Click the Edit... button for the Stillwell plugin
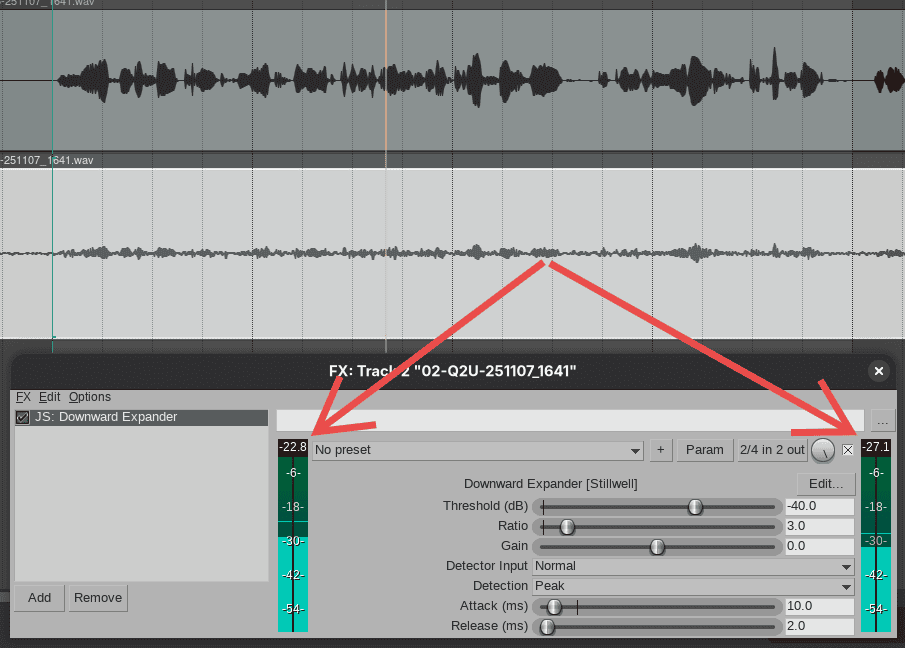The width and height of the screenshot is (905, 648). (x=825, y=483)
